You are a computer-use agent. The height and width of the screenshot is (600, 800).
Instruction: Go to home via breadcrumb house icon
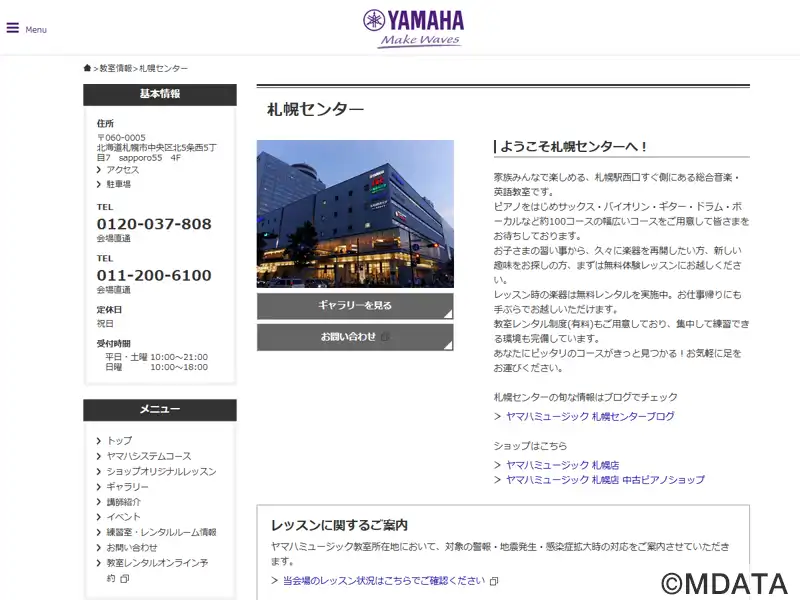click(x=87, y=68)
